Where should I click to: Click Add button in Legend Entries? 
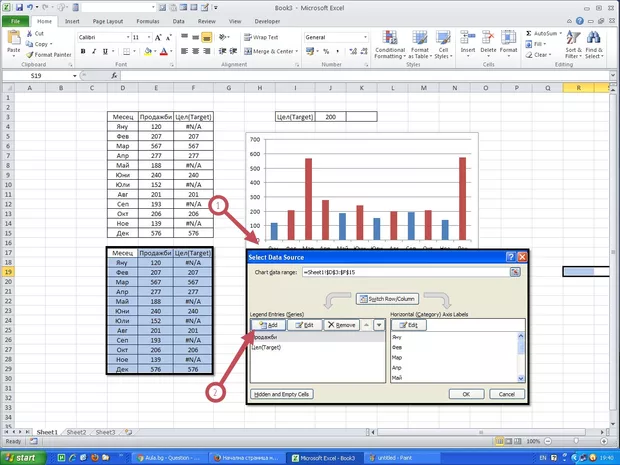(268, 325)
